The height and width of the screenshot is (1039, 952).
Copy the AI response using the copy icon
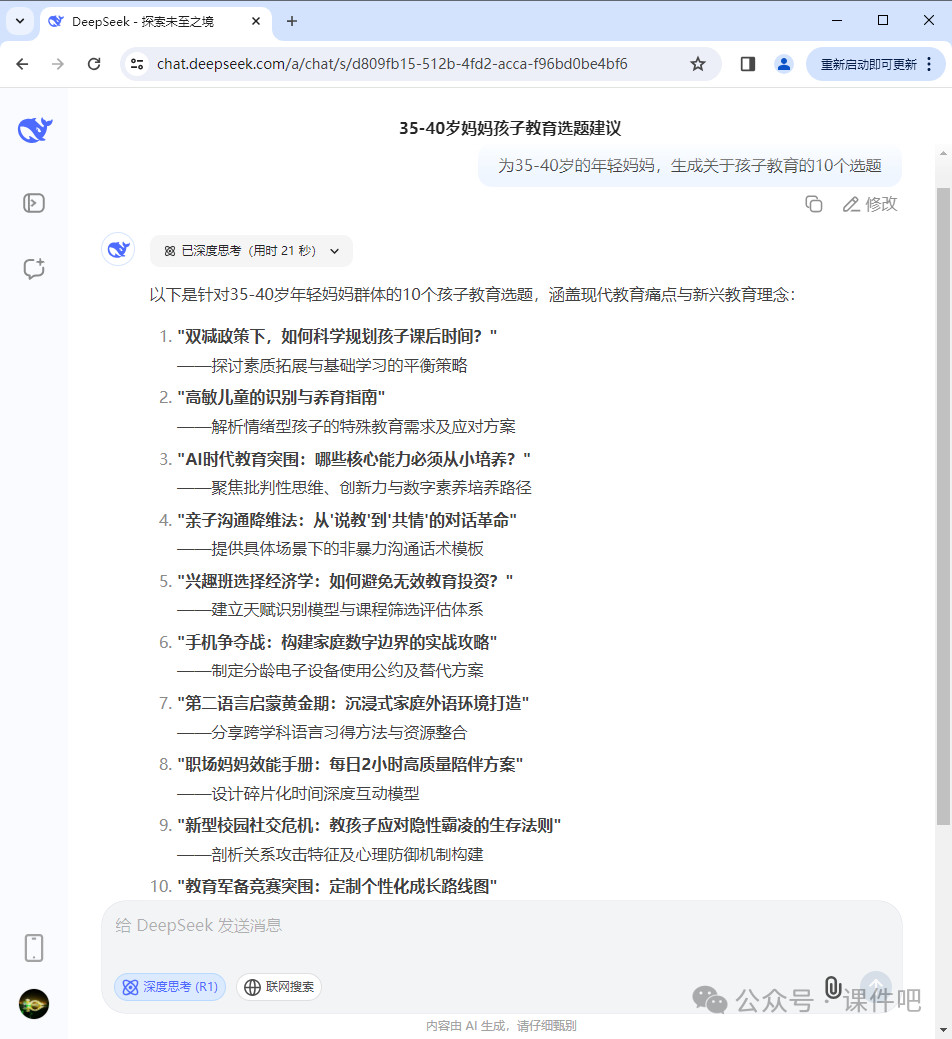(x=813, y=203)
